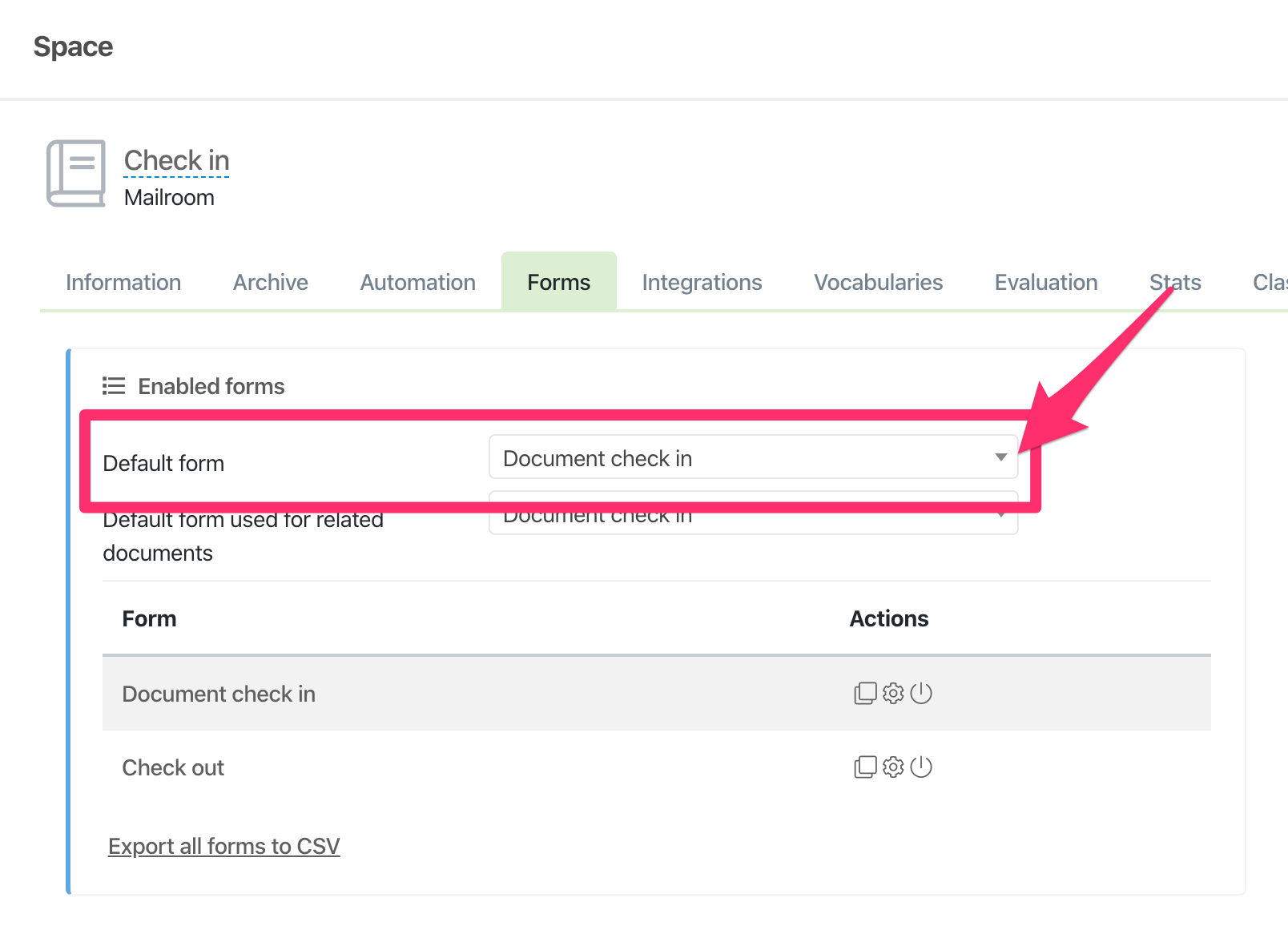Viewport: 1288px width, 950px height.
Task: Click Export all forms to CSV link
Action: click(x=224, y=846)
